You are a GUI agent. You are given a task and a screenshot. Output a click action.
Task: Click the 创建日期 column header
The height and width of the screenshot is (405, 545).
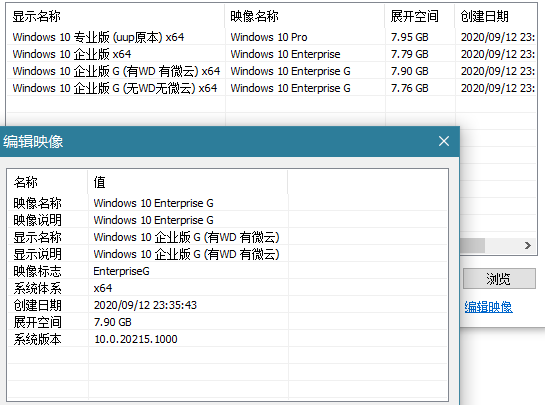(495, 16)
